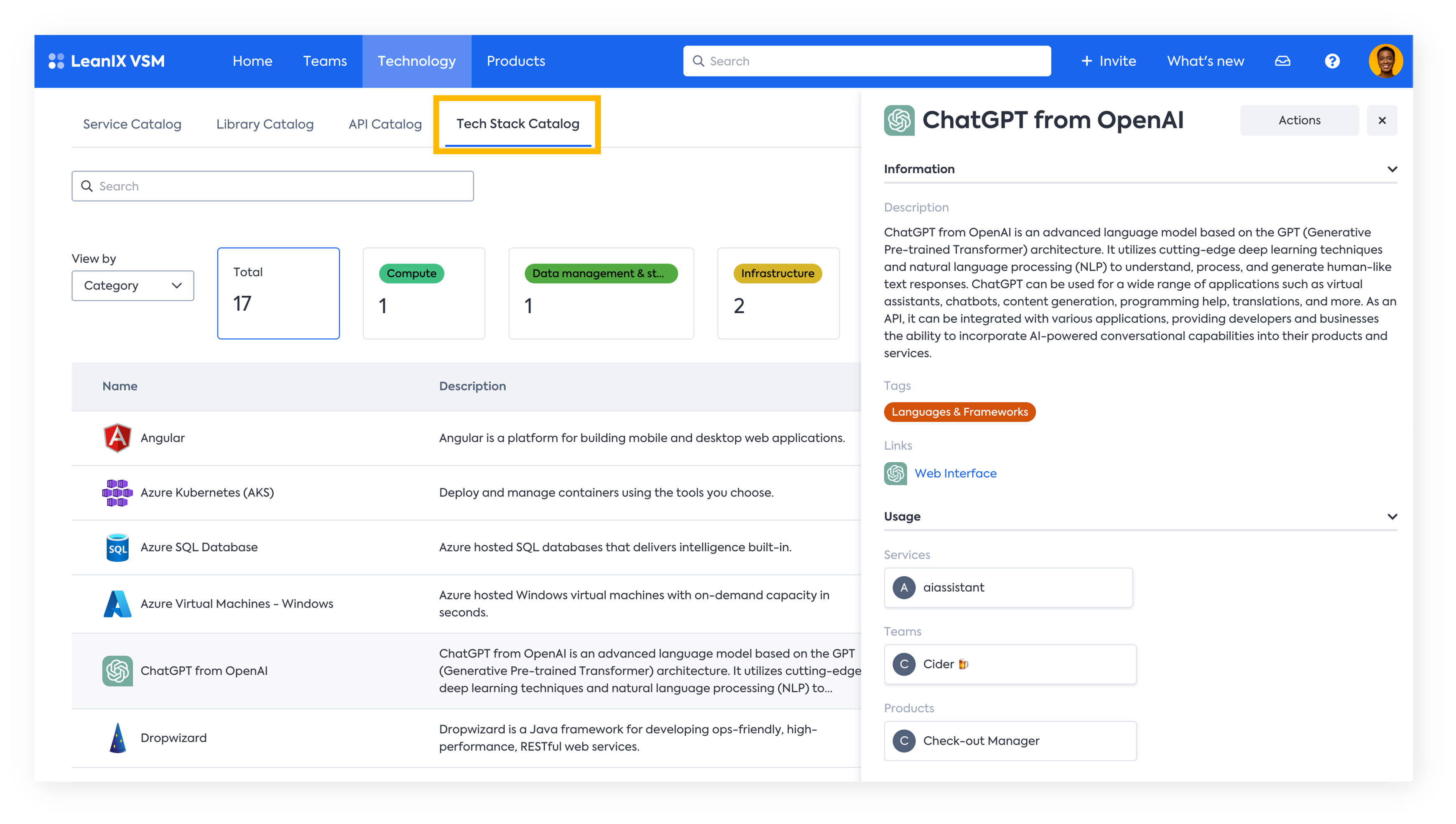Focus the catalog search field
Viewport: 1456px width, 824px height.
272,186
